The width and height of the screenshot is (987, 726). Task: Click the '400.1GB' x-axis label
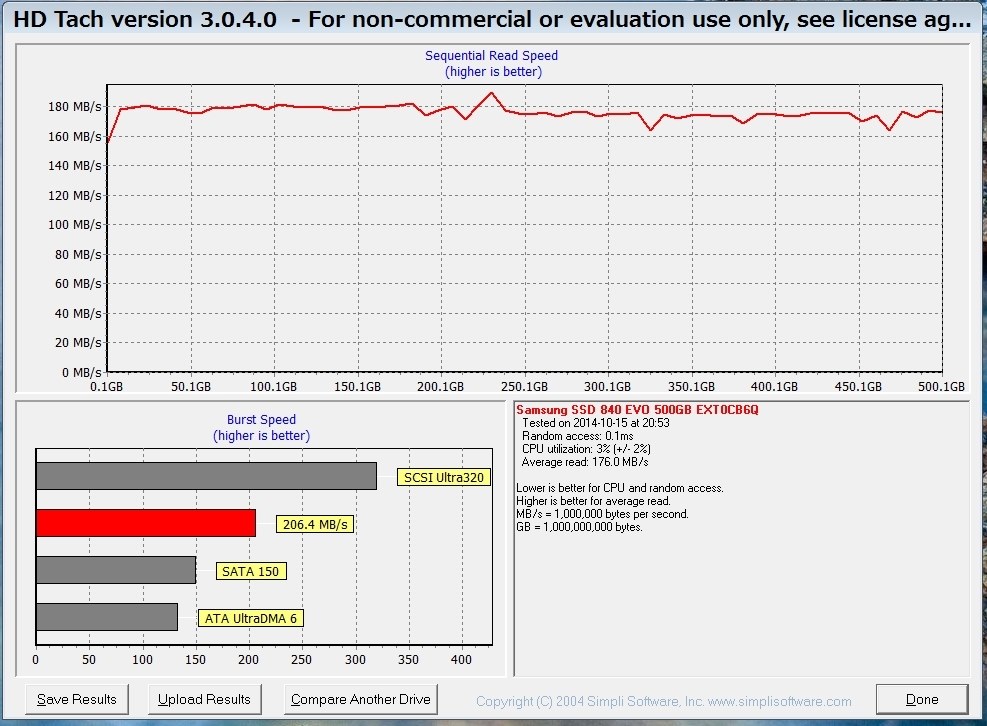774,387
